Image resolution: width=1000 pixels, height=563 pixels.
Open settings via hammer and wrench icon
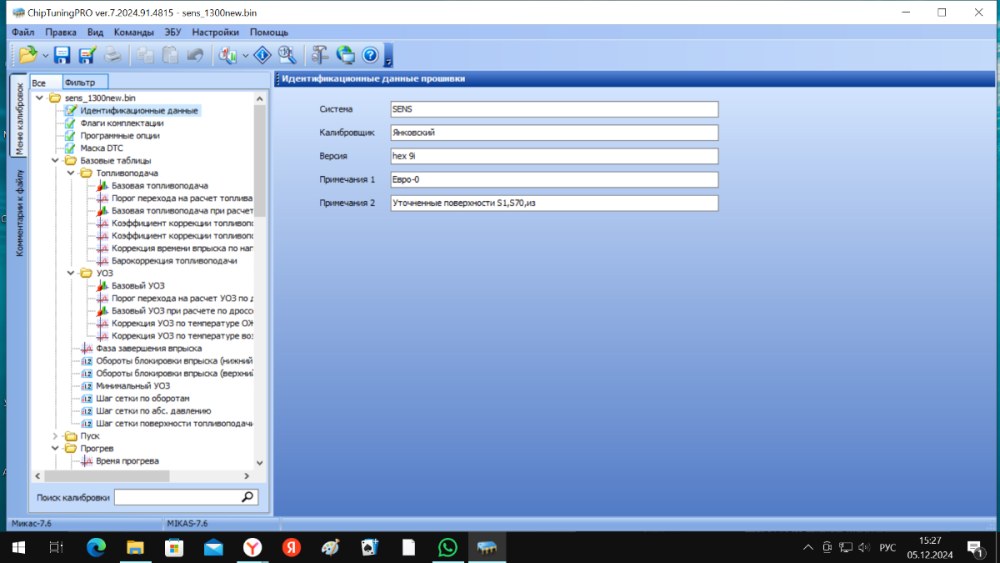(x=320, y=55)
